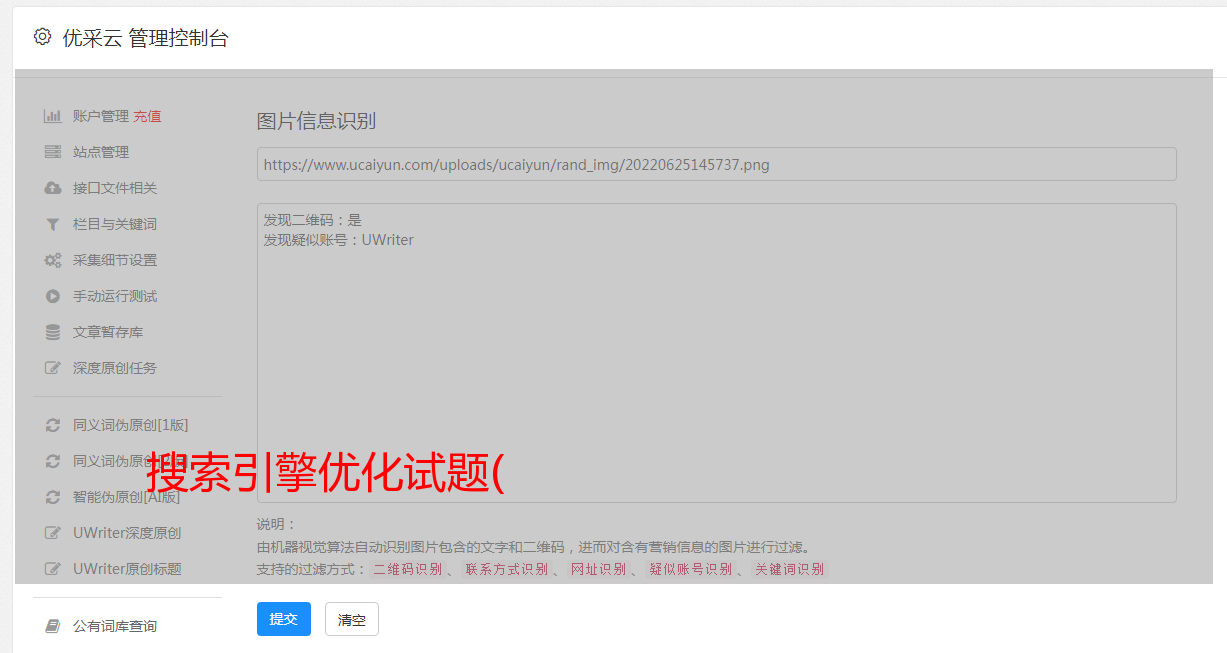Select UWriter深度原创 in sidebar

click(x=127, y=533)
